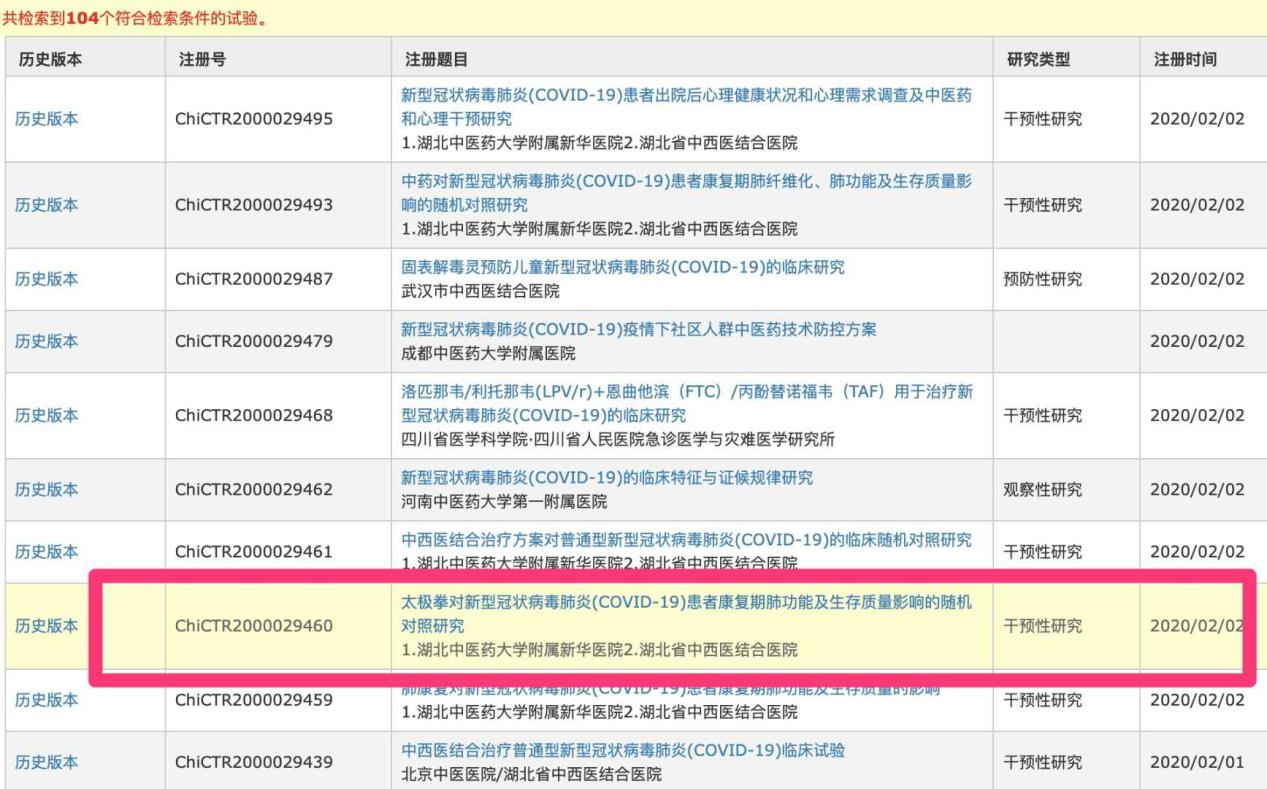Open the 社区人群中医药技术防控方案 trial title
The image size is (1267, 789).
coord(639,331)
